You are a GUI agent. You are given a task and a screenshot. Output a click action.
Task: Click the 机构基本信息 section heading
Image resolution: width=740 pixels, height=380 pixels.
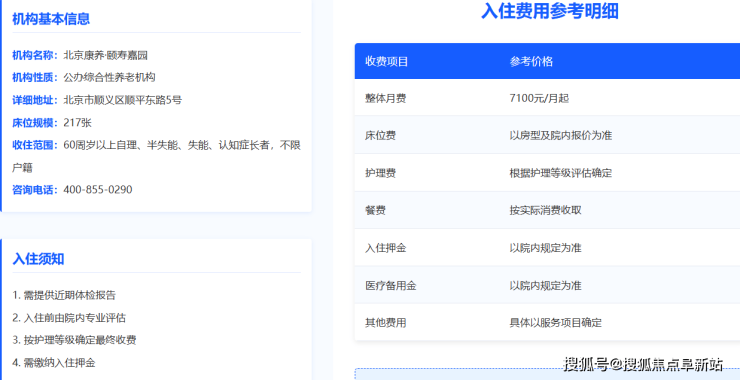[x=51, y=19]
